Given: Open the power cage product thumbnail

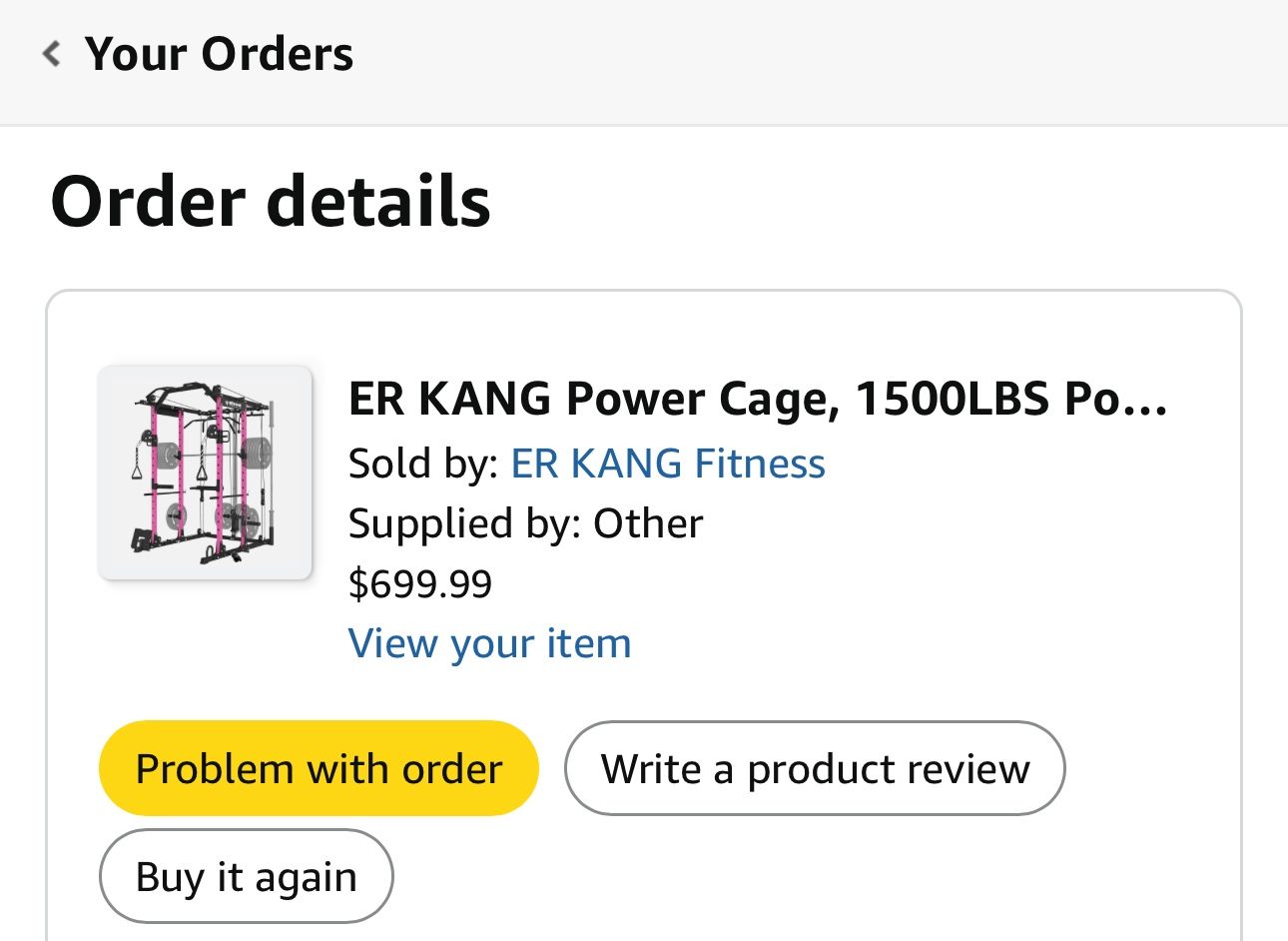Looking at the screenshot, I should click(x=205, y=472).
